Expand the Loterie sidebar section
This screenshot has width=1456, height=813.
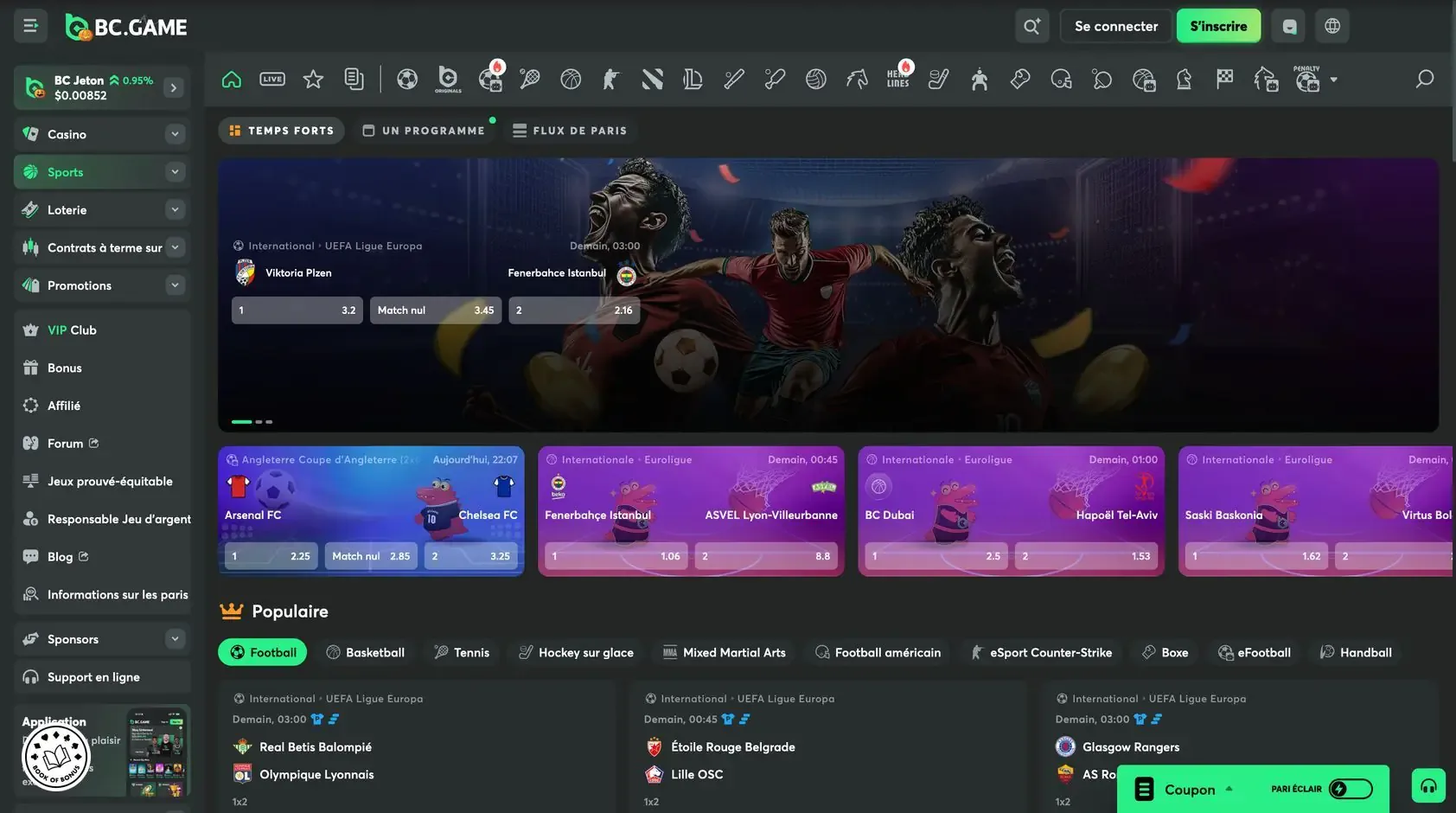pos(175,210)
